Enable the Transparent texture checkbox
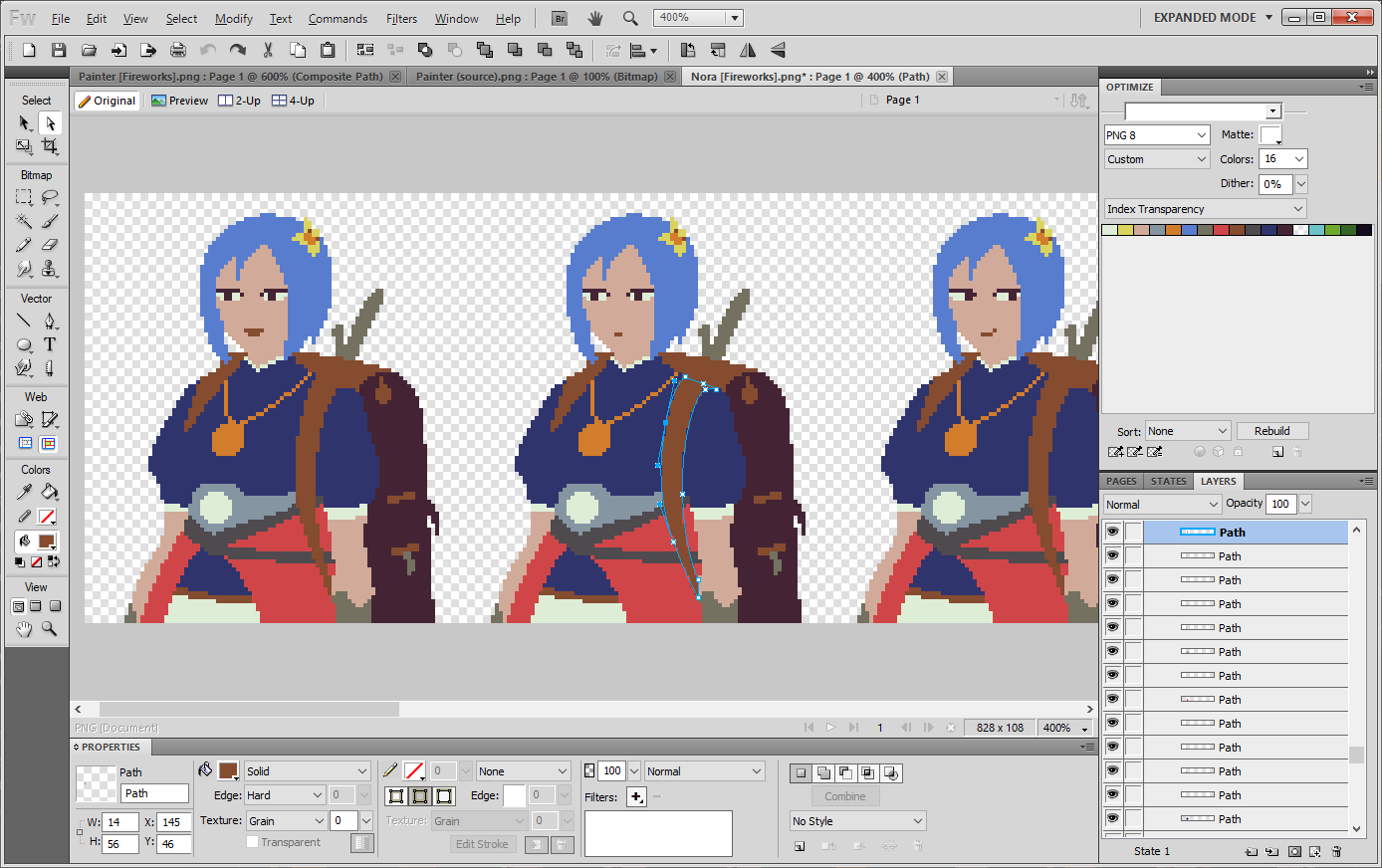Screen dimensions: 1382x868 coord(253,842)
